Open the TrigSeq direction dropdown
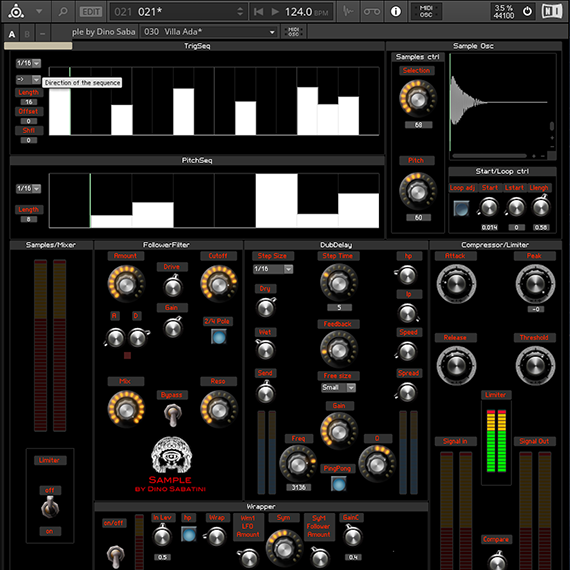This screenshot has height=570, width=570. [x=28, y=79]
